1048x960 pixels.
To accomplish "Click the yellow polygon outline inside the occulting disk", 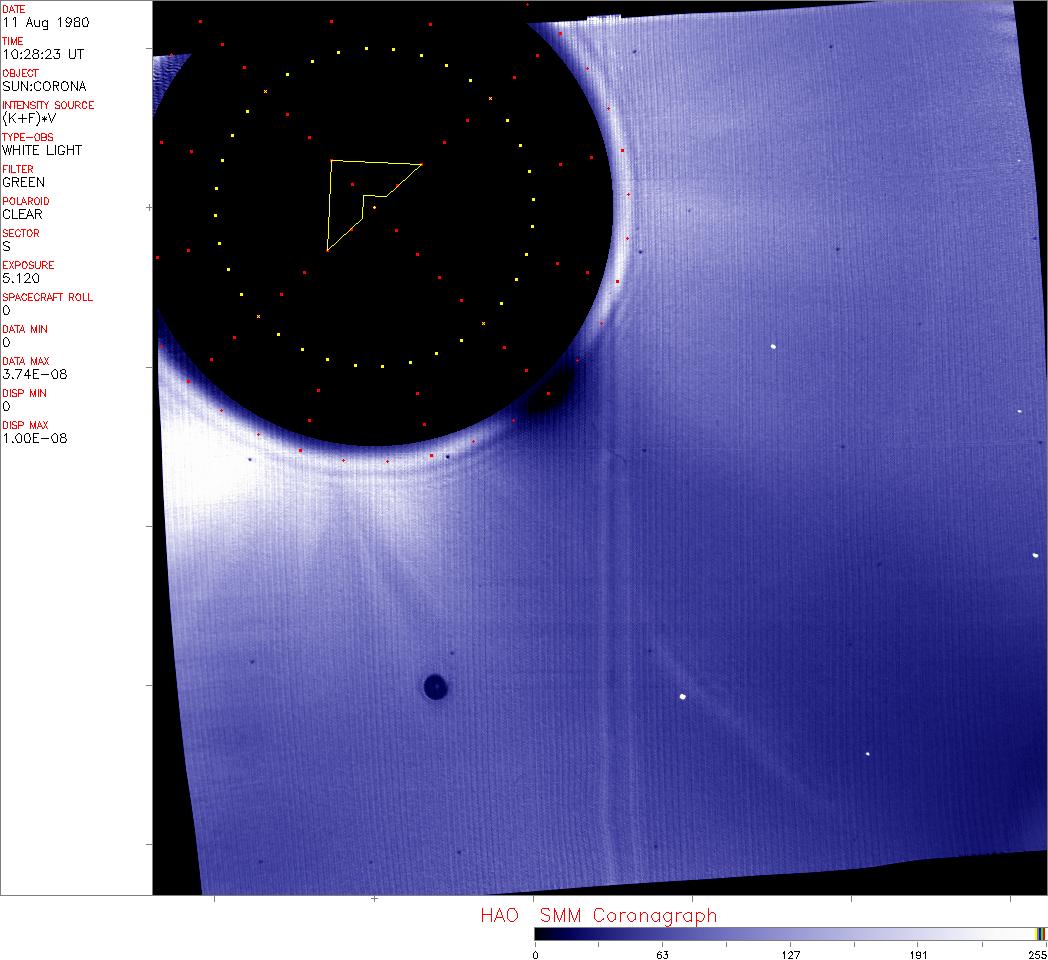I will (375, 161).
